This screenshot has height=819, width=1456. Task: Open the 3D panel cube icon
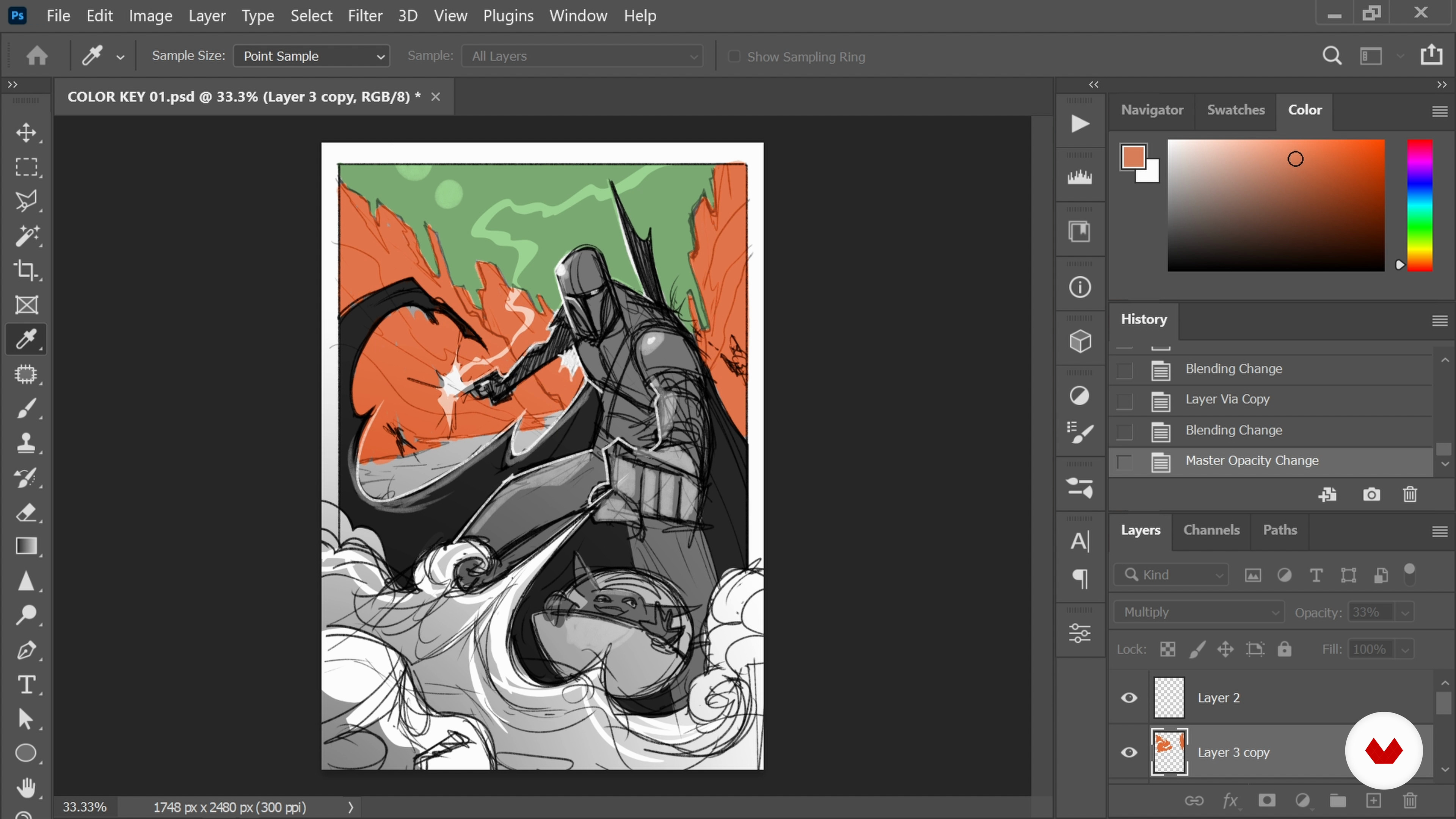pyautogui.click(x=1079, y=341)
